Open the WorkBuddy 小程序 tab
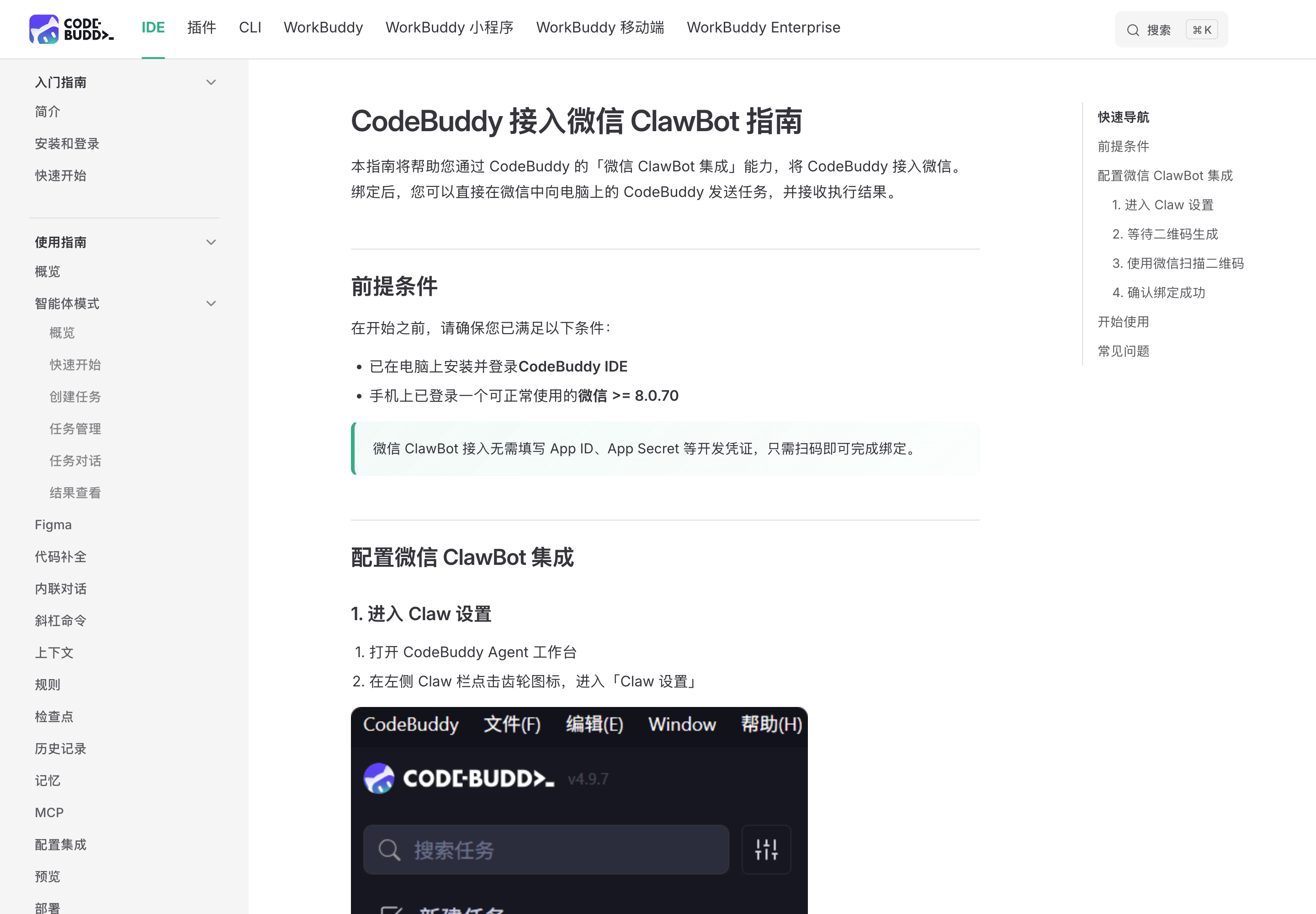 [449, 27]
